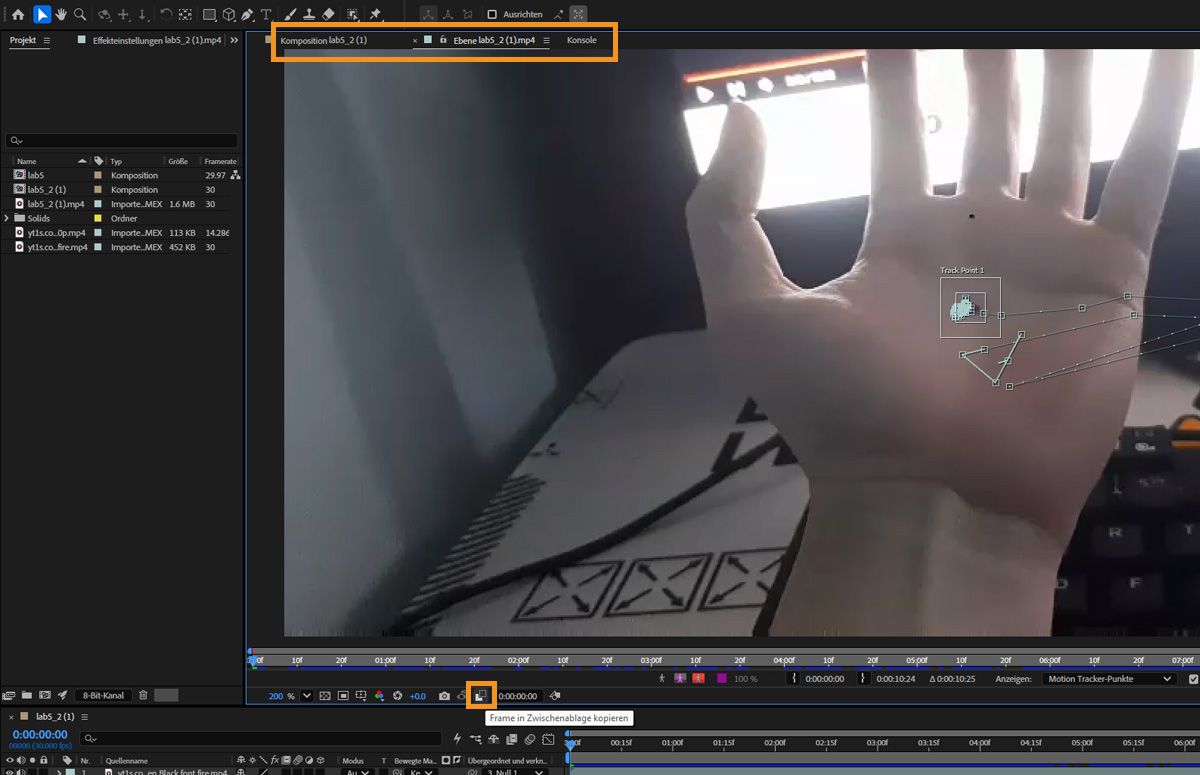1200x775 pixels.
Task: Delete selected project item trash icon
Action: tap(143, 695)
